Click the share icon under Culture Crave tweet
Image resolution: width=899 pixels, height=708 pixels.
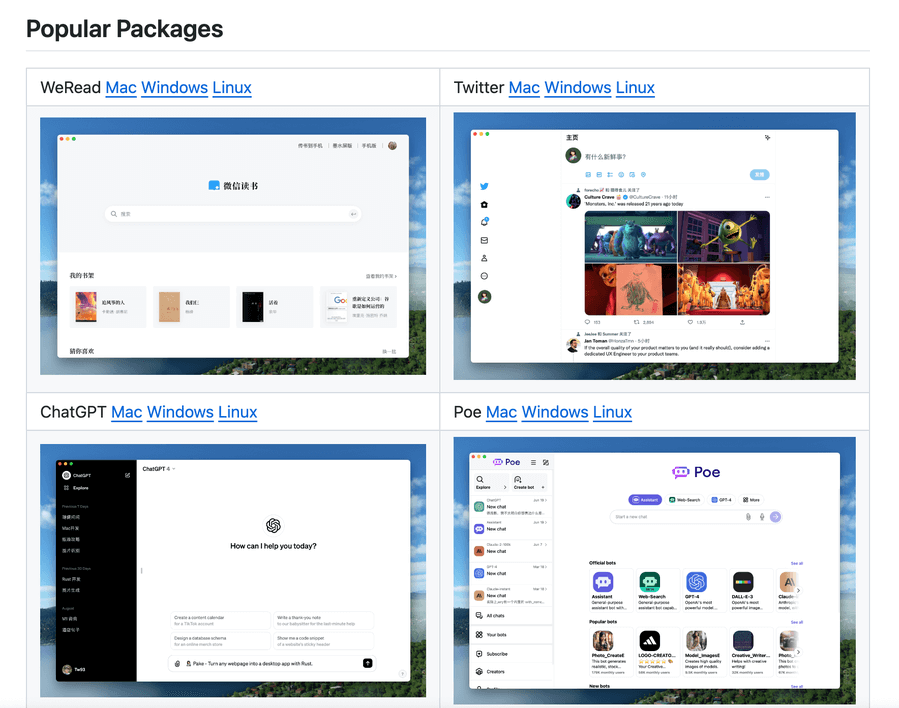click(742, 322)
